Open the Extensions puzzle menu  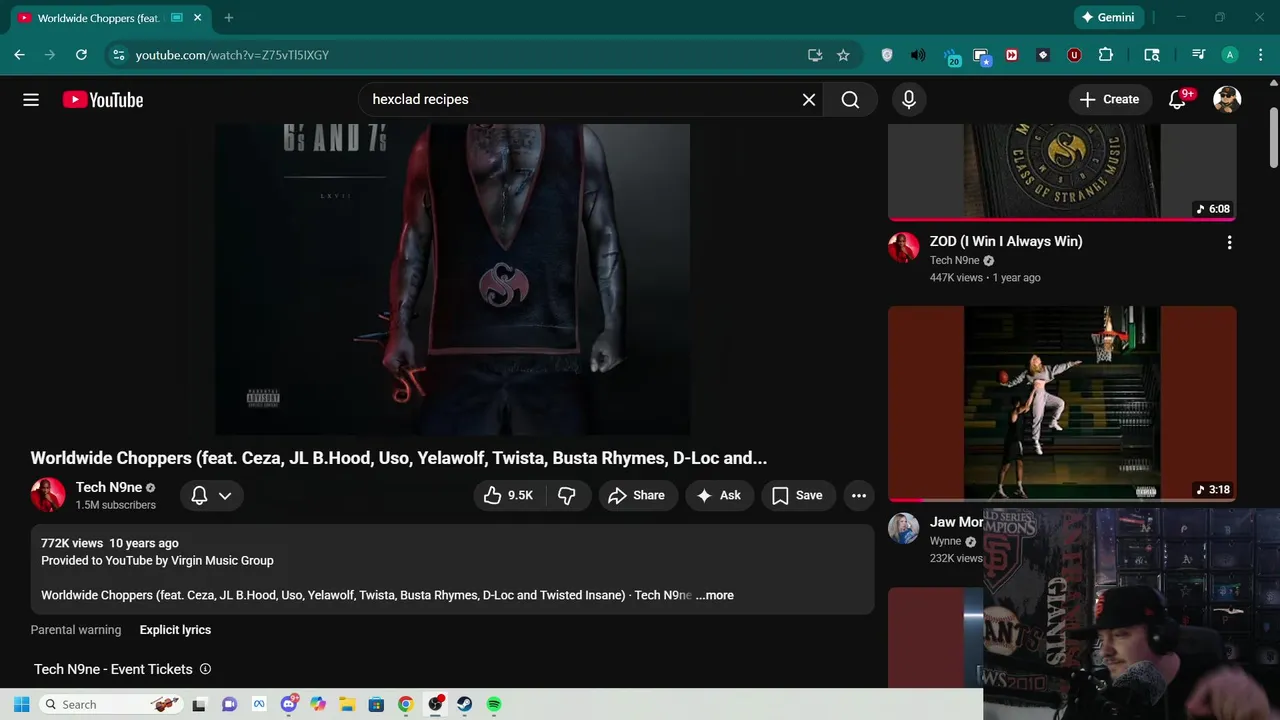coord(1106,55)
